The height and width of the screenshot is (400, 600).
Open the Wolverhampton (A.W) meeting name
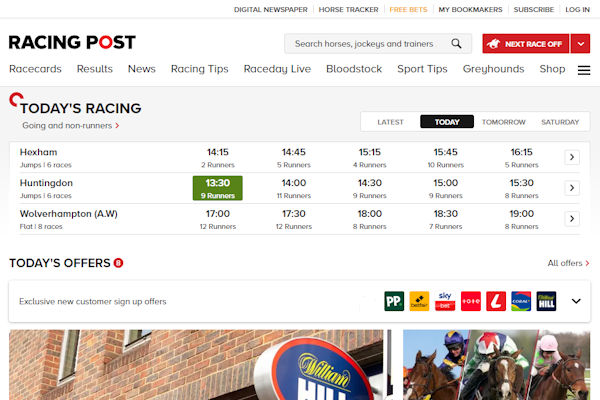(68, 214)
